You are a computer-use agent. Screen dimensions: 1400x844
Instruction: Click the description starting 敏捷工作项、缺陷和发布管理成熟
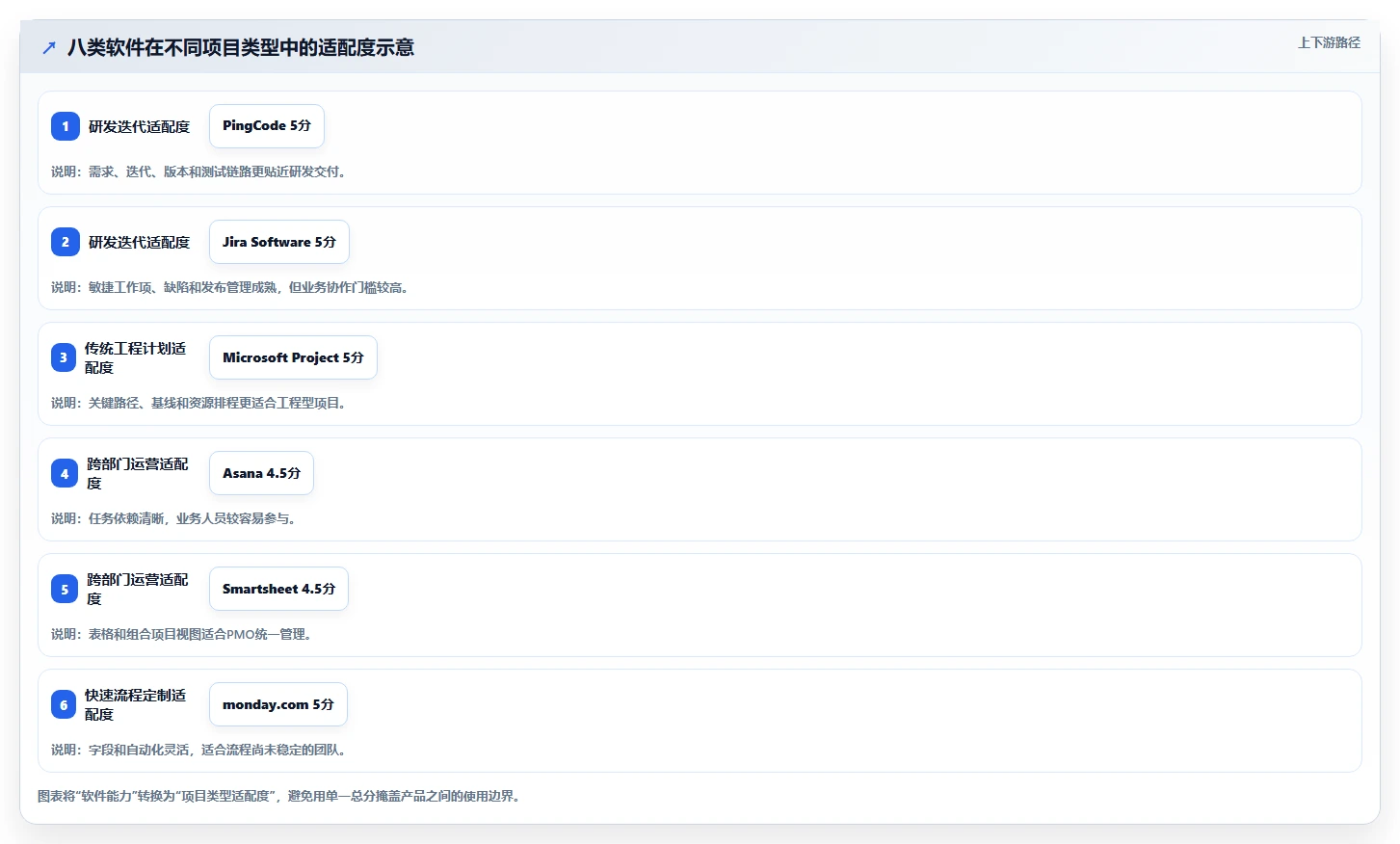pos(230,287)
